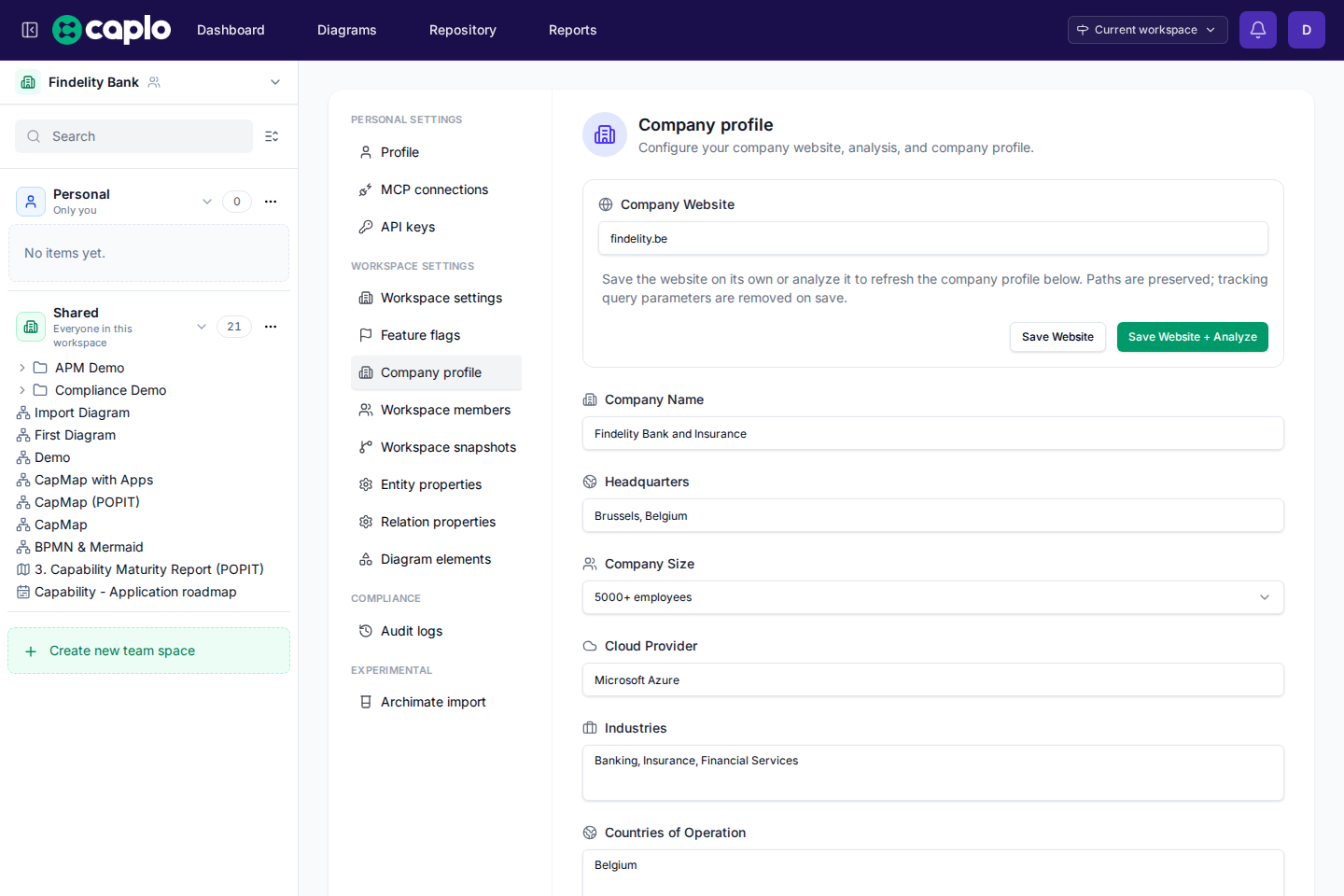Click the Feature flags flag icon

point(366,335)
